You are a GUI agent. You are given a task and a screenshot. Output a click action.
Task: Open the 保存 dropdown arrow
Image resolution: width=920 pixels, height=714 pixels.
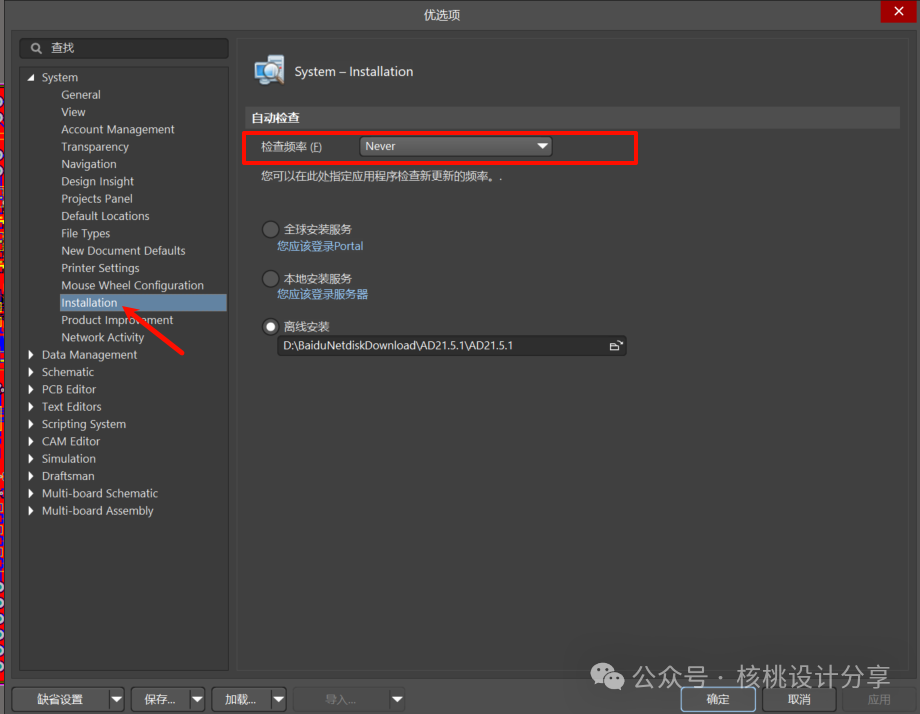pos(197,699)
